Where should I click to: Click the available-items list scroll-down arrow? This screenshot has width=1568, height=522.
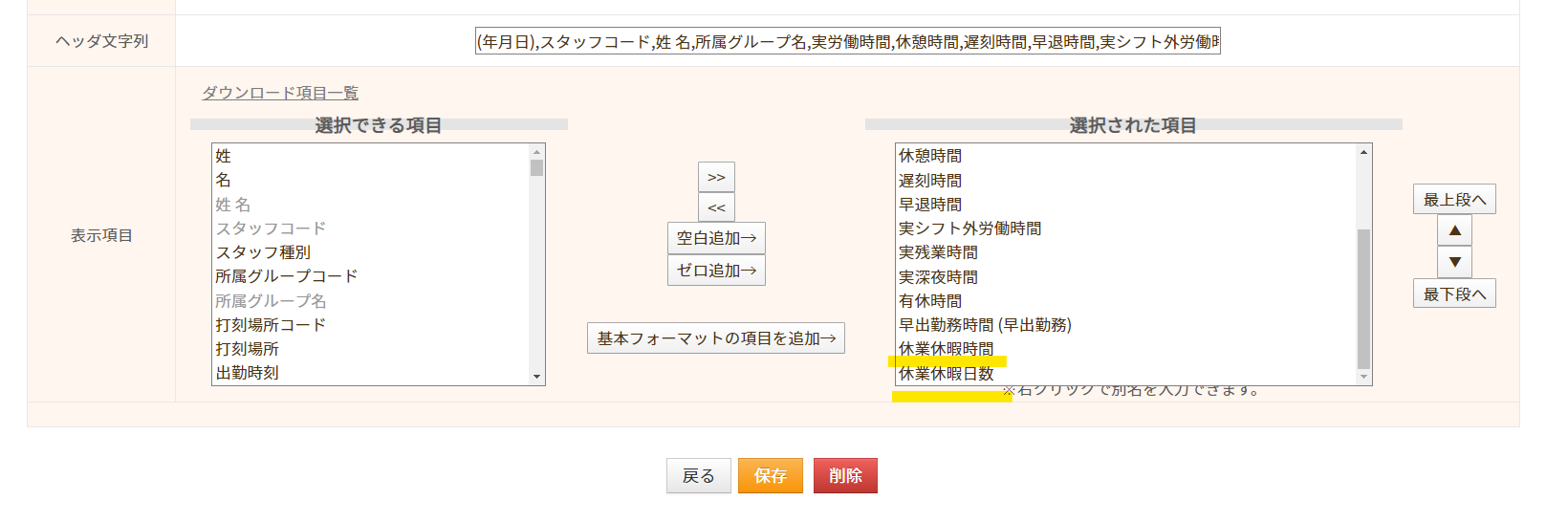click(536, 377)
